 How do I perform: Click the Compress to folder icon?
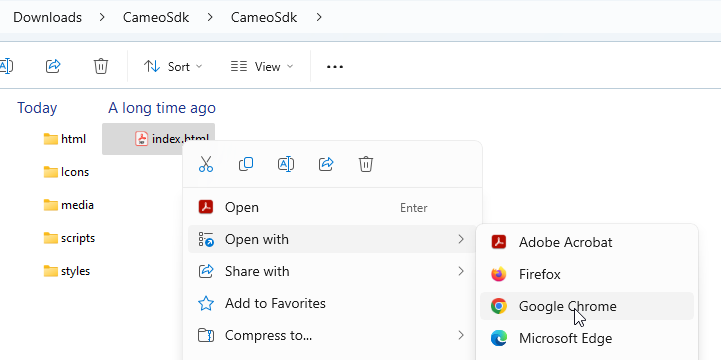(x=206, y=336)
